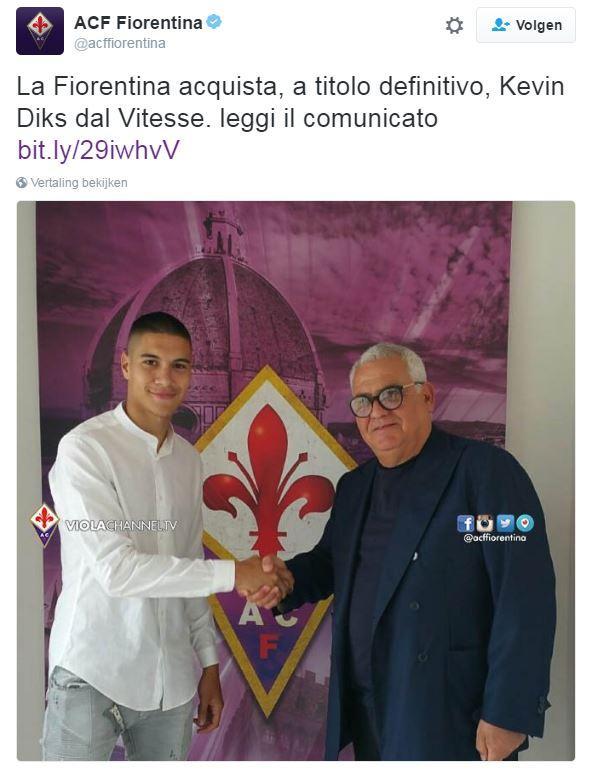Viewport: 591px width, 771px height.
Task: Open the @acffiorentina handle link
Action: tap(119, 44)
